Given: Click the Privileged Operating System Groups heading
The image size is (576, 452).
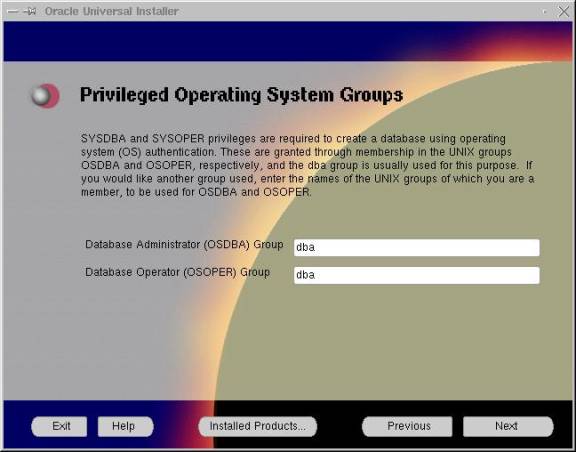Looking at the screenshot, I should pyautogui.click(x=241, y=95).
